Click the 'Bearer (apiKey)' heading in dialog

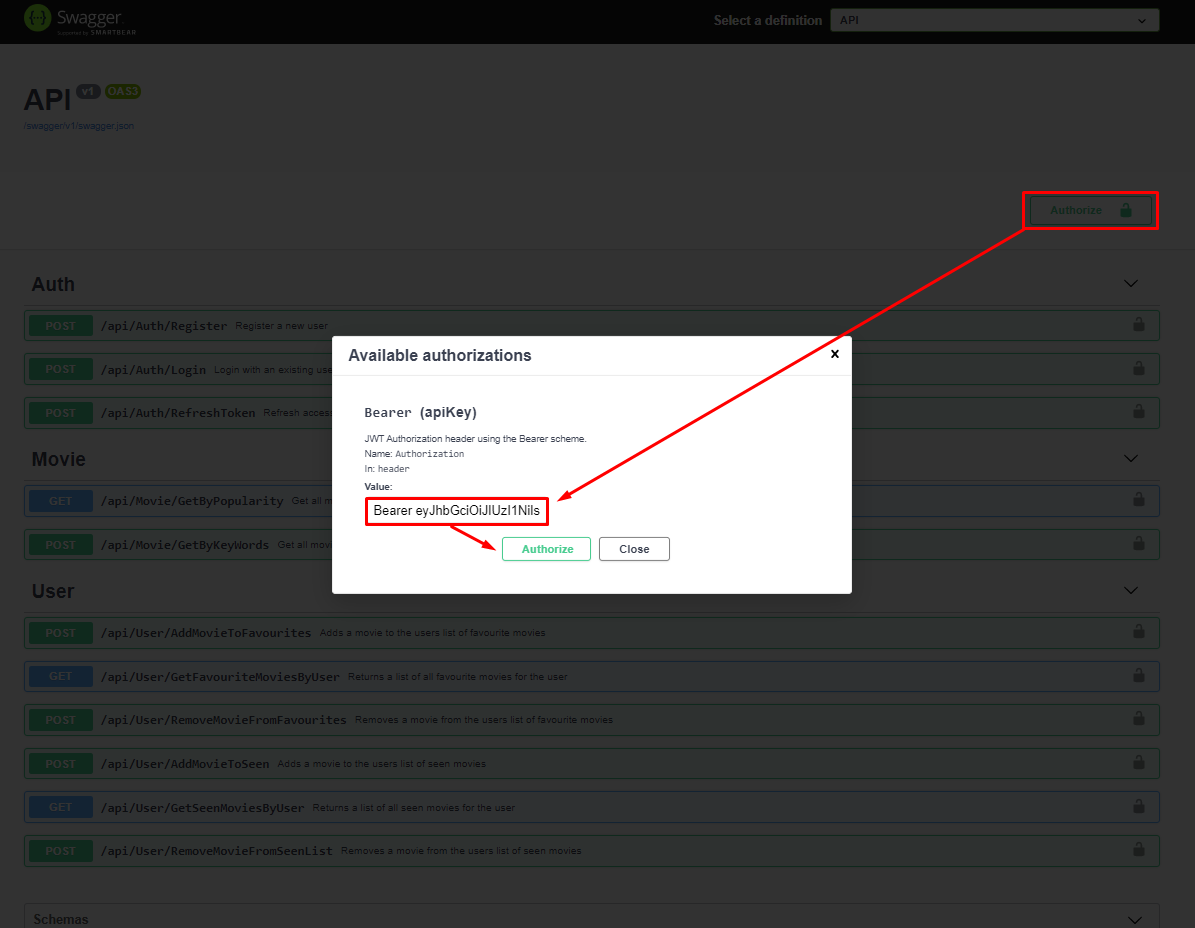[x=421, y=412]
